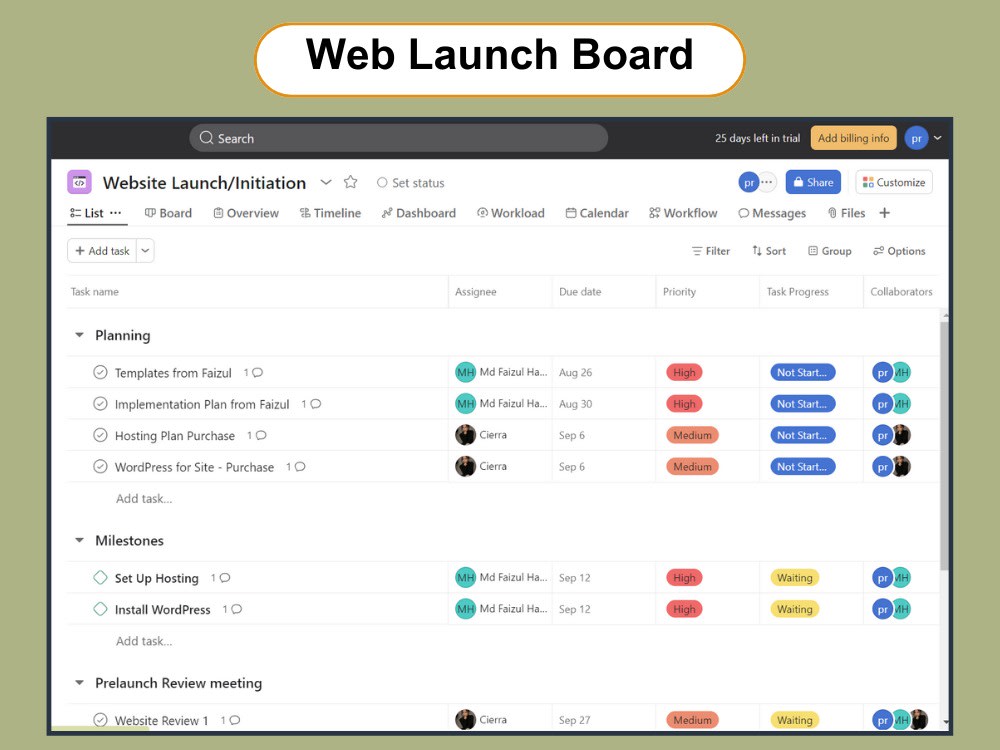Mark Website Review 1 complete

tap(100, 720)
